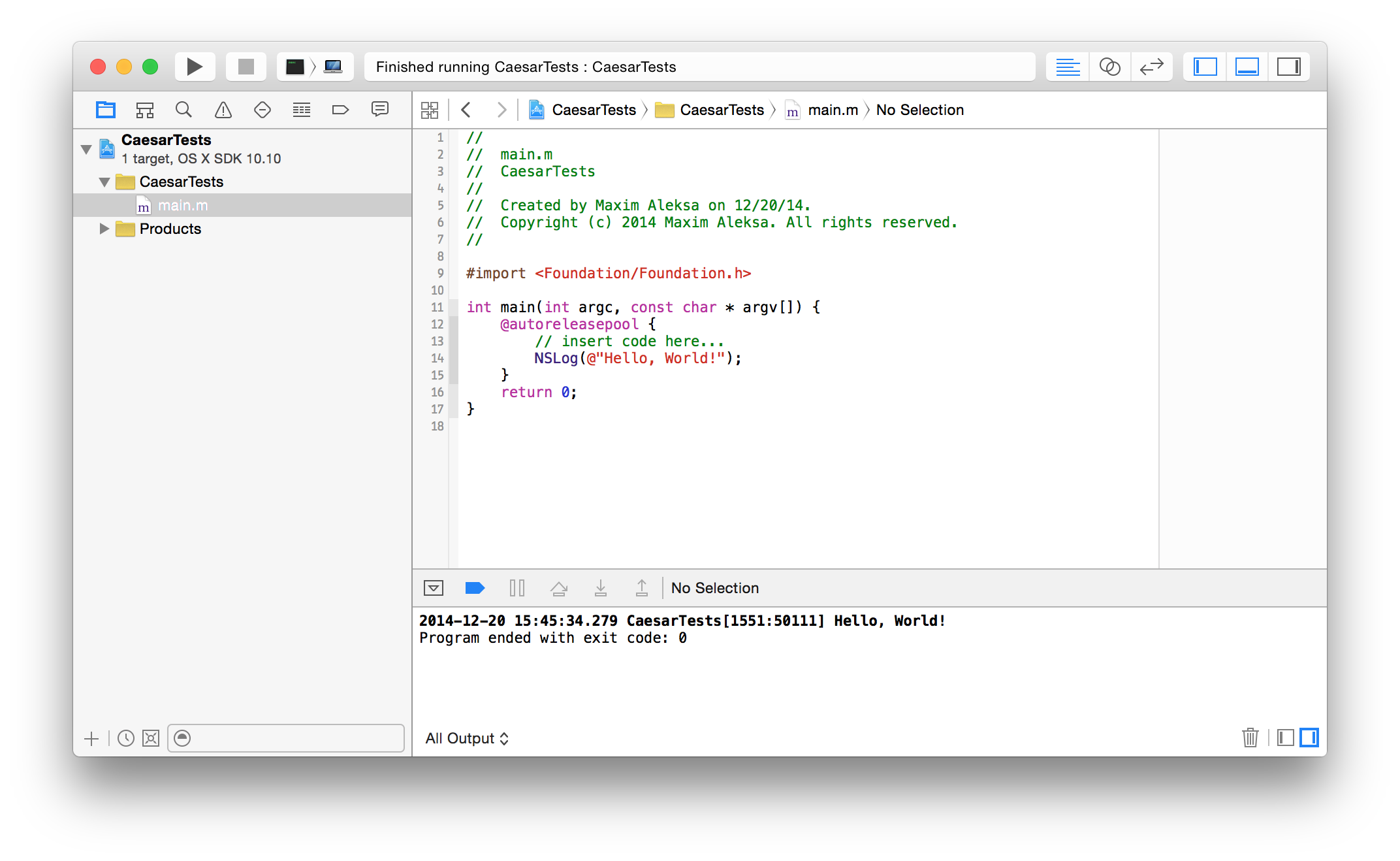Show the Version editor
Screen dimensions: 1400x861
coord(1151,67)
